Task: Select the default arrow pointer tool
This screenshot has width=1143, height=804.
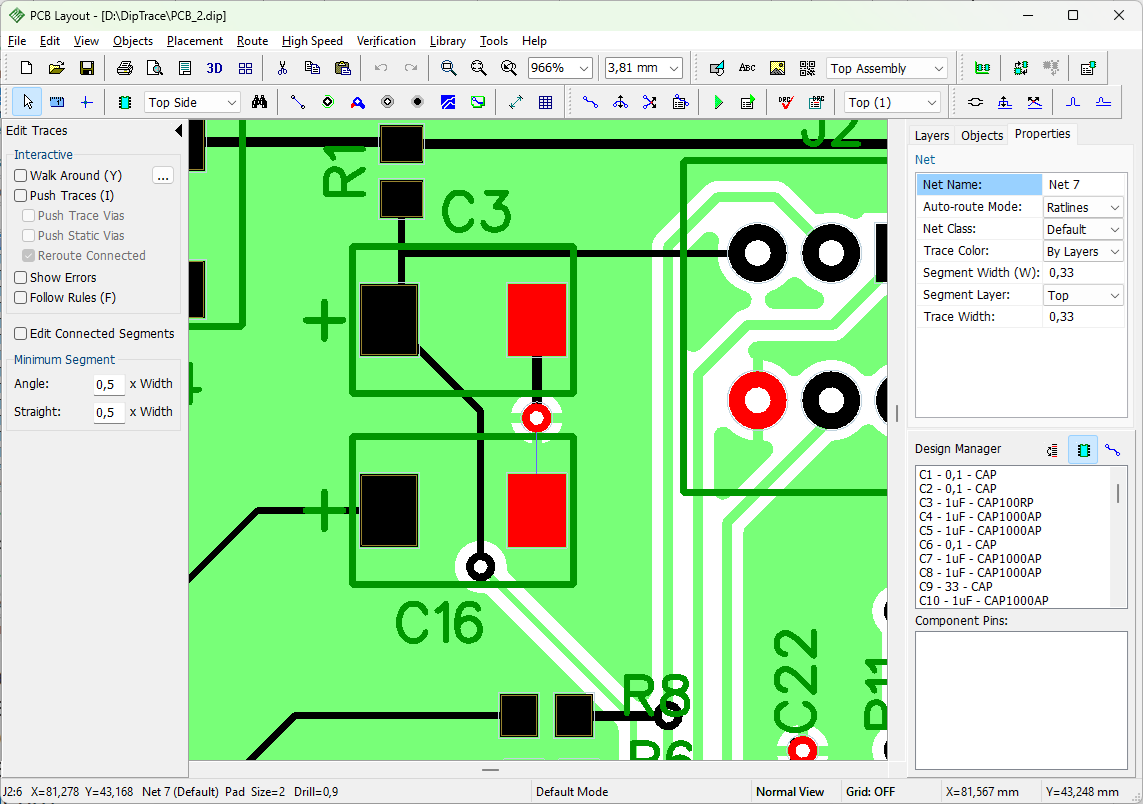Action: coord(27,102)
